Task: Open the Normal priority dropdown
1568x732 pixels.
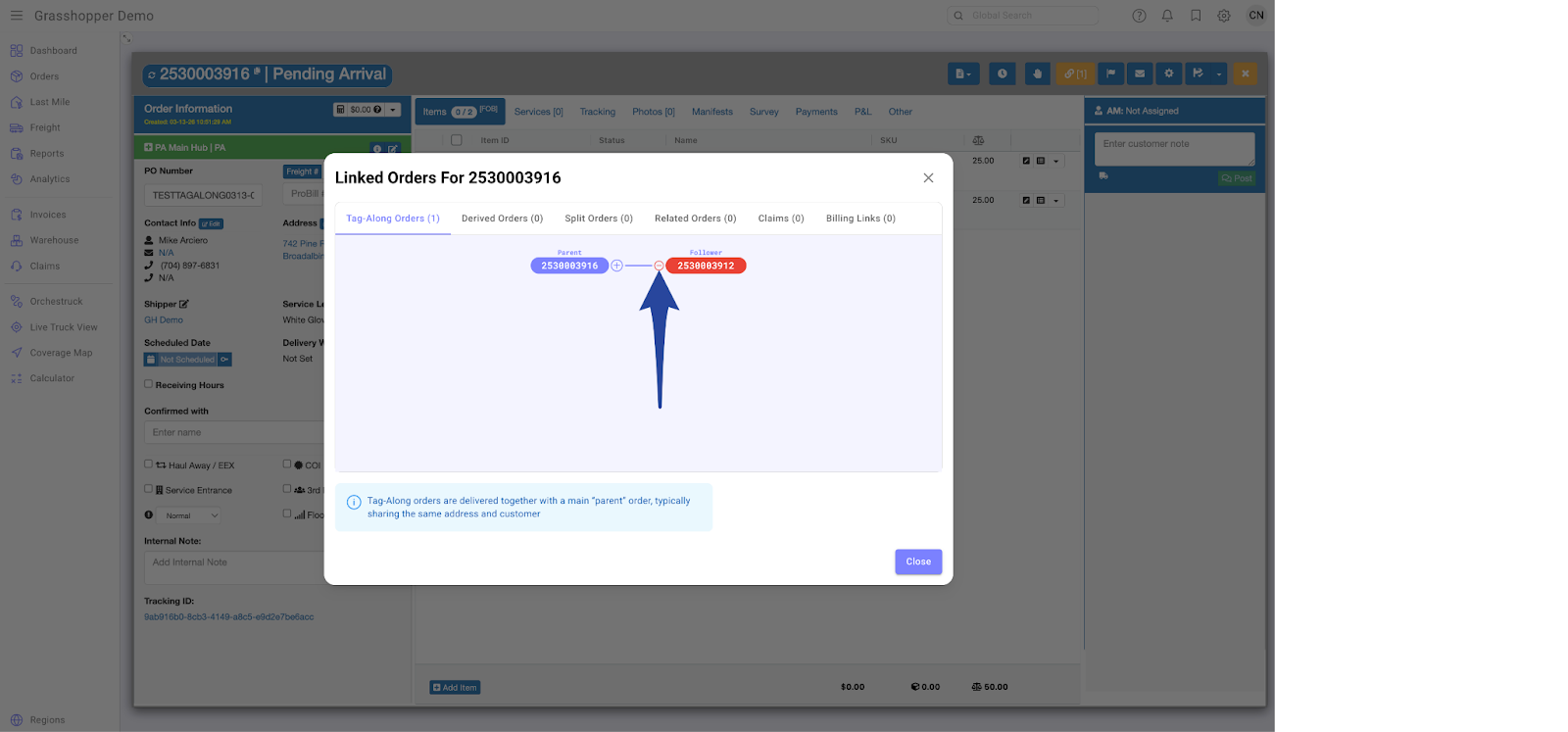Action: pos(191,515)
